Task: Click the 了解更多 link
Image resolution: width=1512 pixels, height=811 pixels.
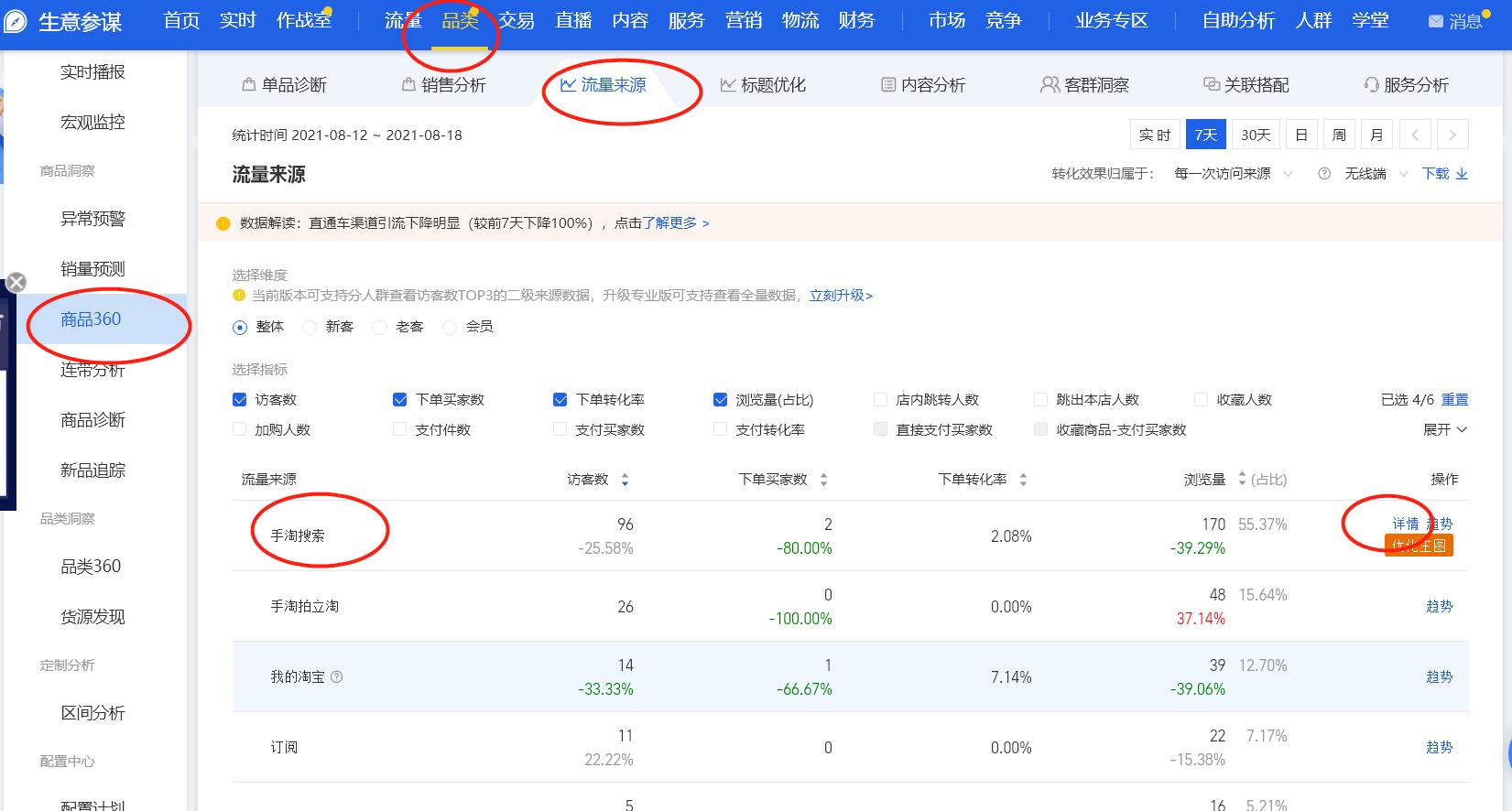Action: pyautogui.click(x=676, y=223)
